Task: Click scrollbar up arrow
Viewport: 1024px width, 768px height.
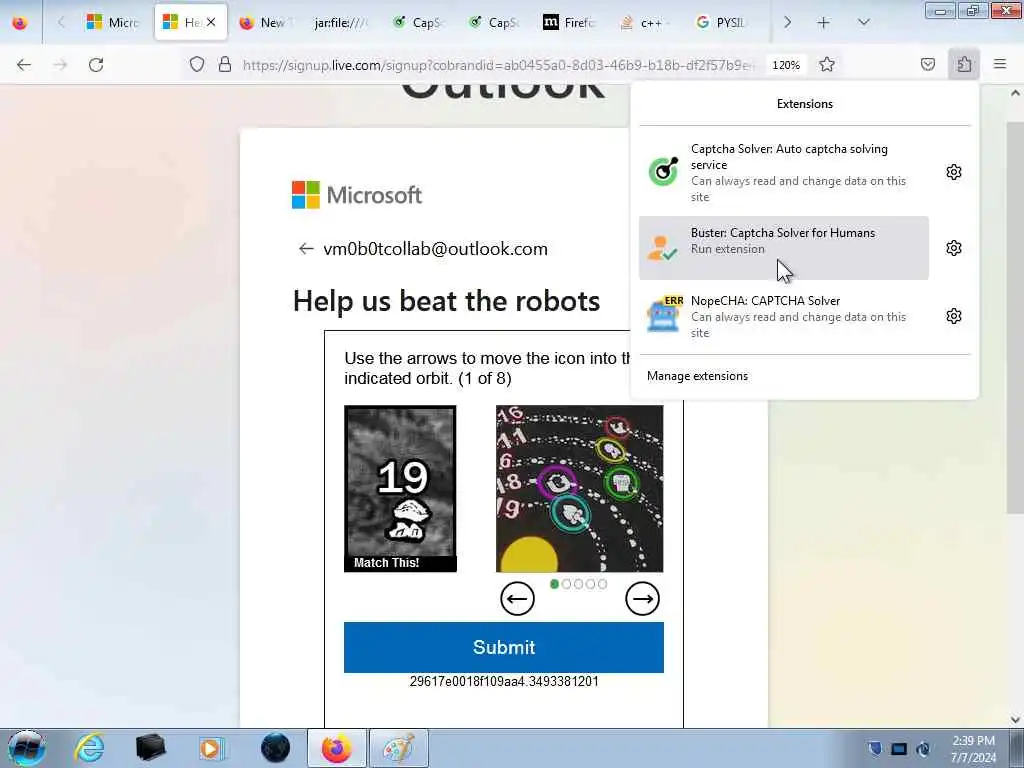Action: click(x=1015, y=93)
